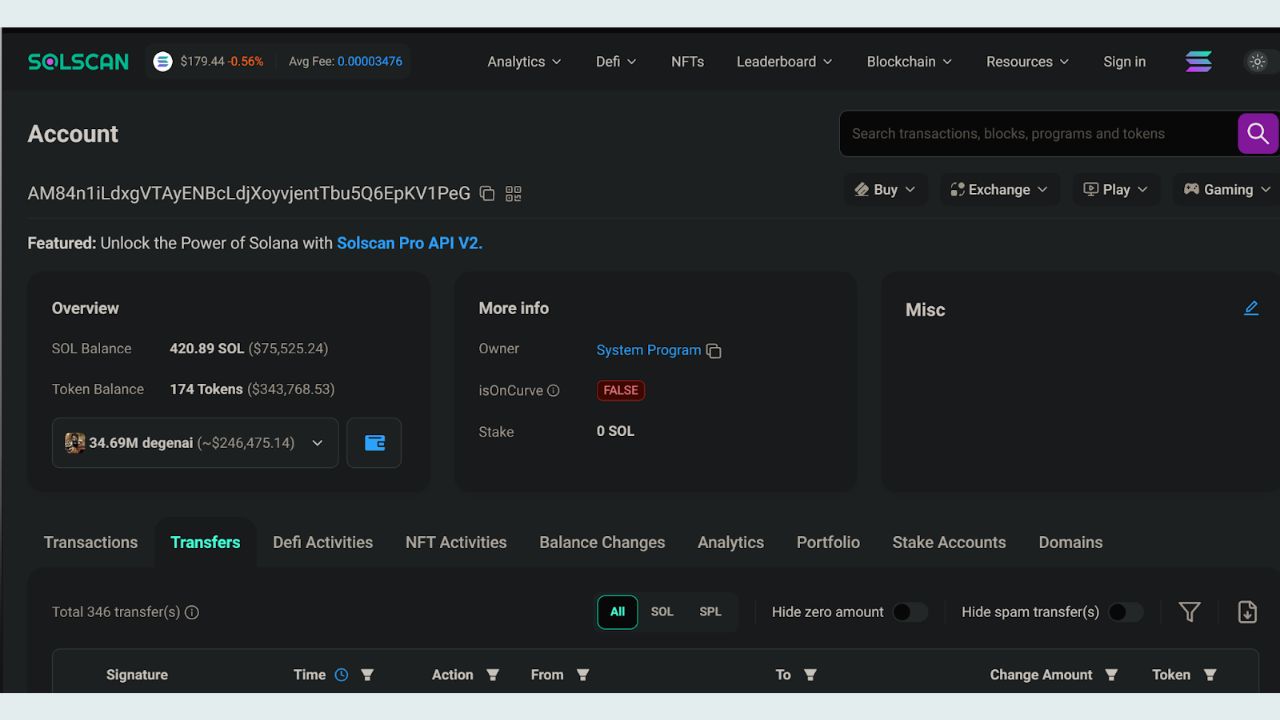
Task: Expand the Defi nav menu
Action: tap(616, 62)
